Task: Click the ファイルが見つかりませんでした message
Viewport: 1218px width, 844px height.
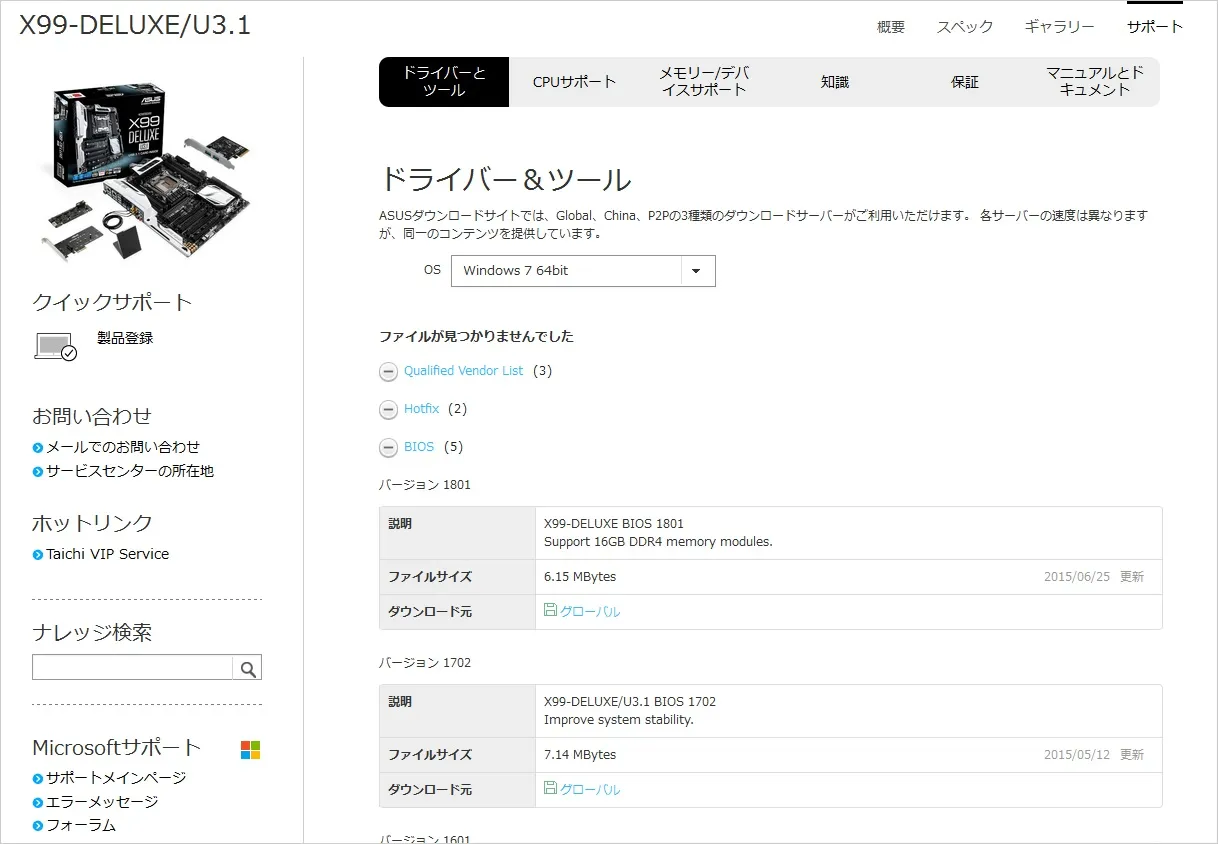Action: point(476,337)
